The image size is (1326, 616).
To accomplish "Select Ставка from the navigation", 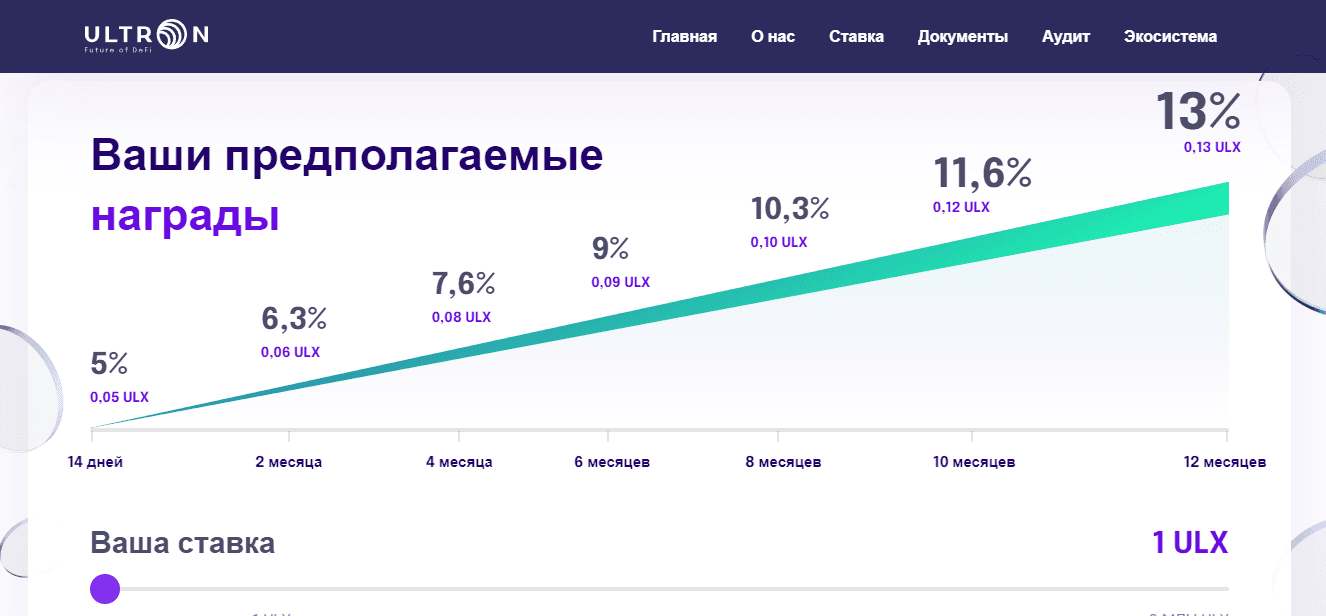I will [x=855, y=36].
